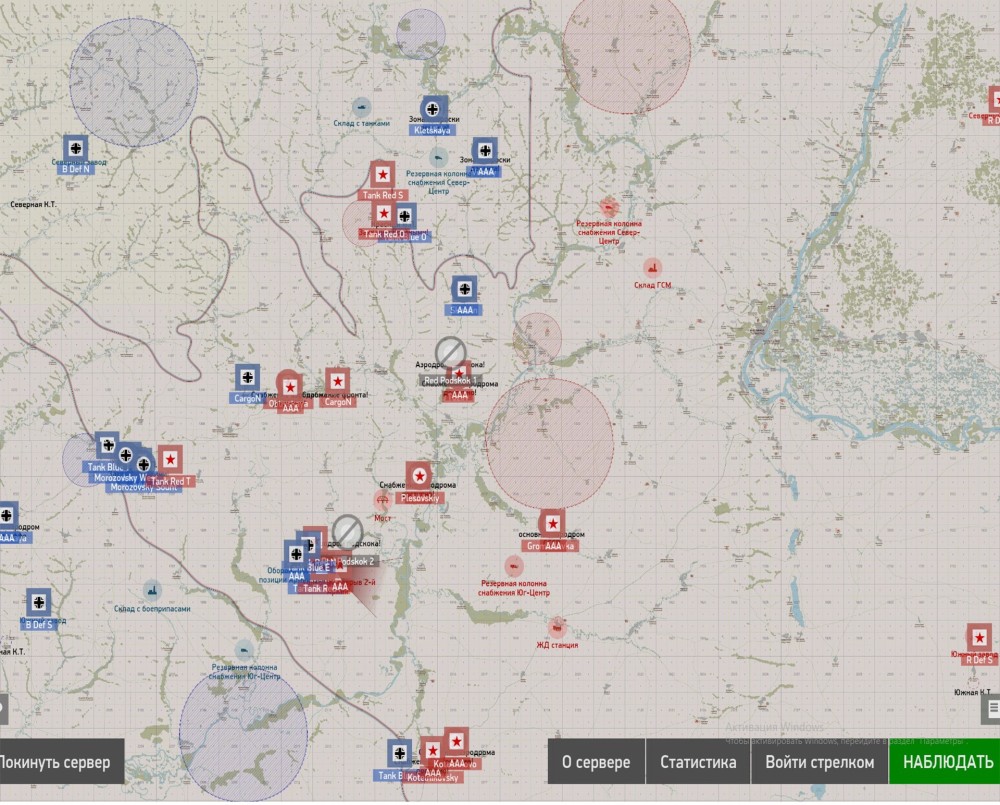Click the red CargoN star icon
The width and height of the screenshot is (1000, 805).
[x=338, y=381]
